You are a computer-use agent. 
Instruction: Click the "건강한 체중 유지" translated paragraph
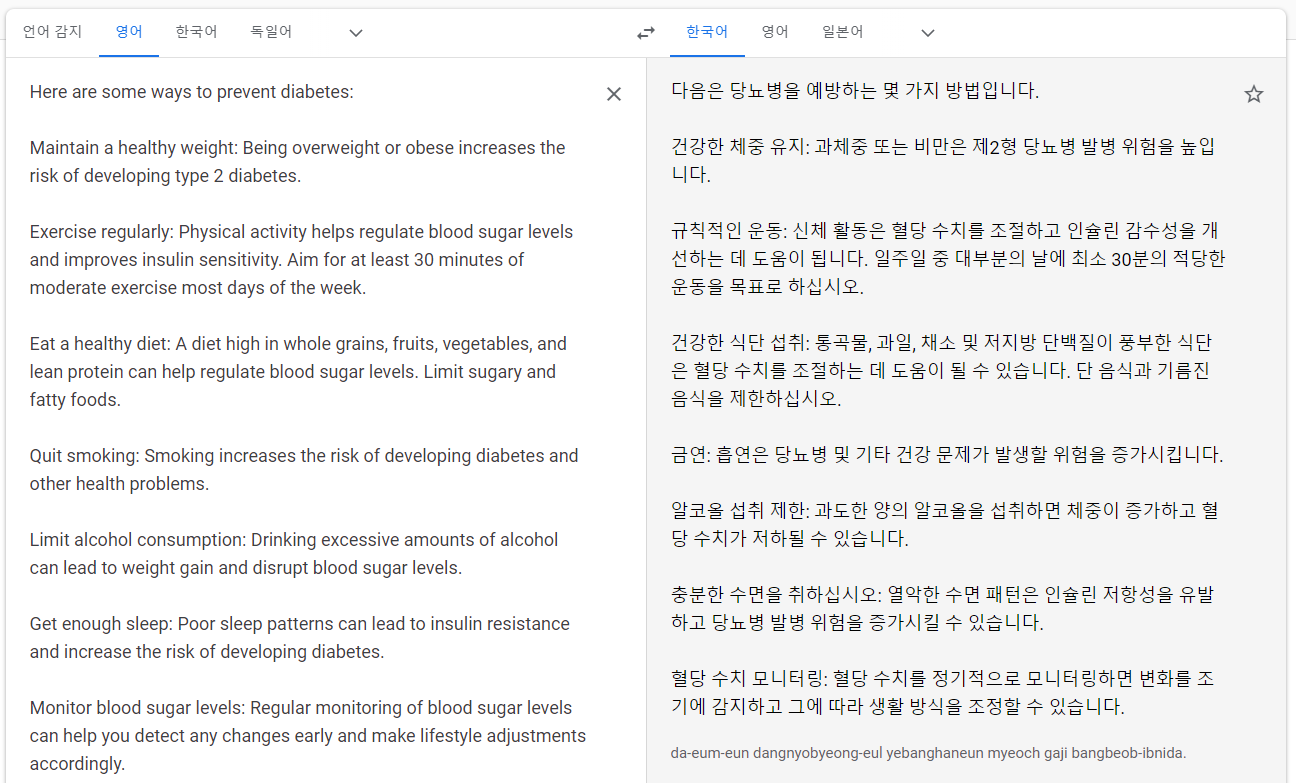tap(944, 161)
